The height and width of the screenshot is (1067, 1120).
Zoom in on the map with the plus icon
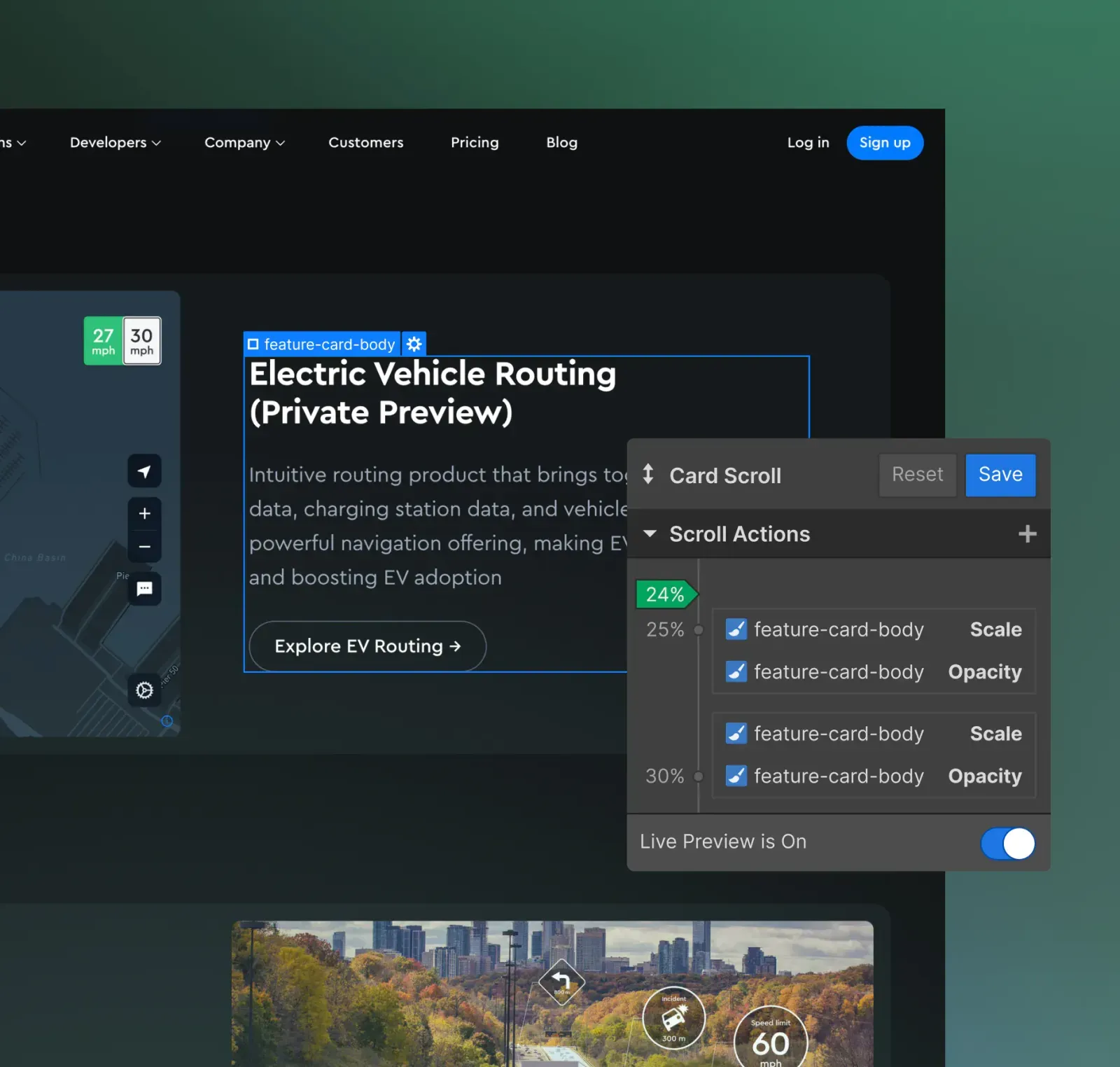tap(144, 513)
